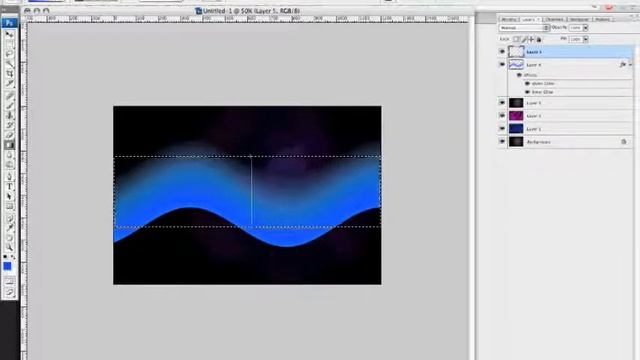The width and height of the screenshot is (640, 360).
Task: Select the Blur tool
Action: 9,155
